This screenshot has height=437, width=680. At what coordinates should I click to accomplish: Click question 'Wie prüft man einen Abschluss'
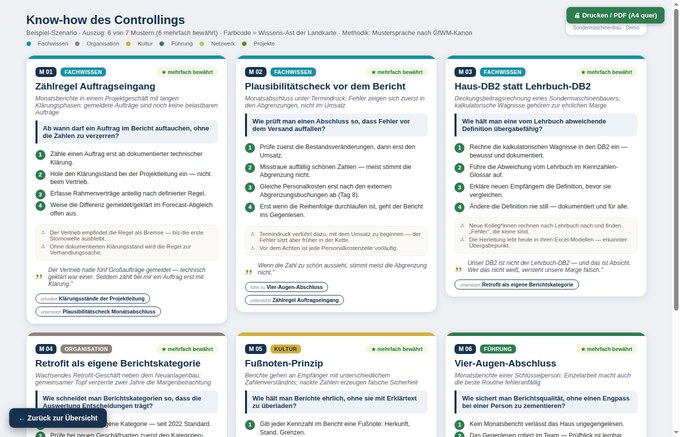pos(336,125)
